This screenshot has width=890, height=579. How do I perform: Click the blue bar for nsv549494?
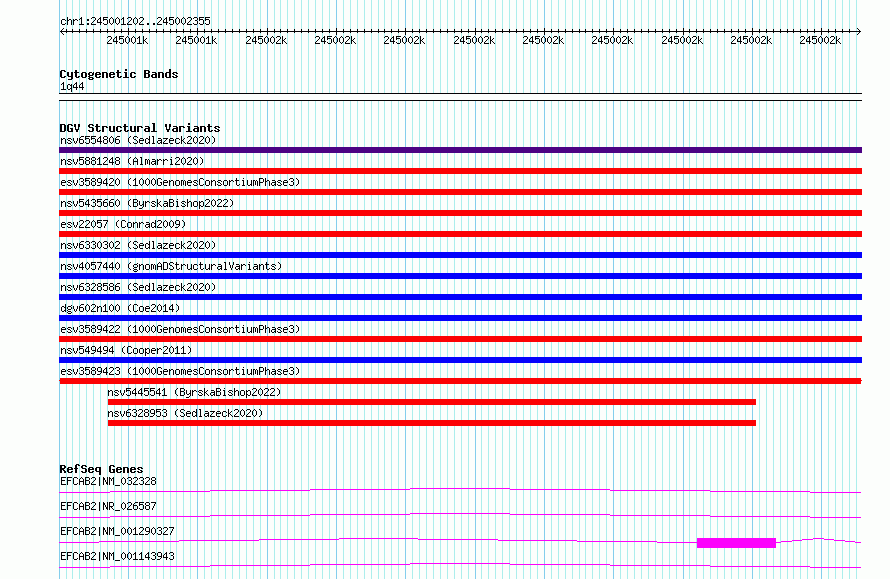[x=460, y=360]
